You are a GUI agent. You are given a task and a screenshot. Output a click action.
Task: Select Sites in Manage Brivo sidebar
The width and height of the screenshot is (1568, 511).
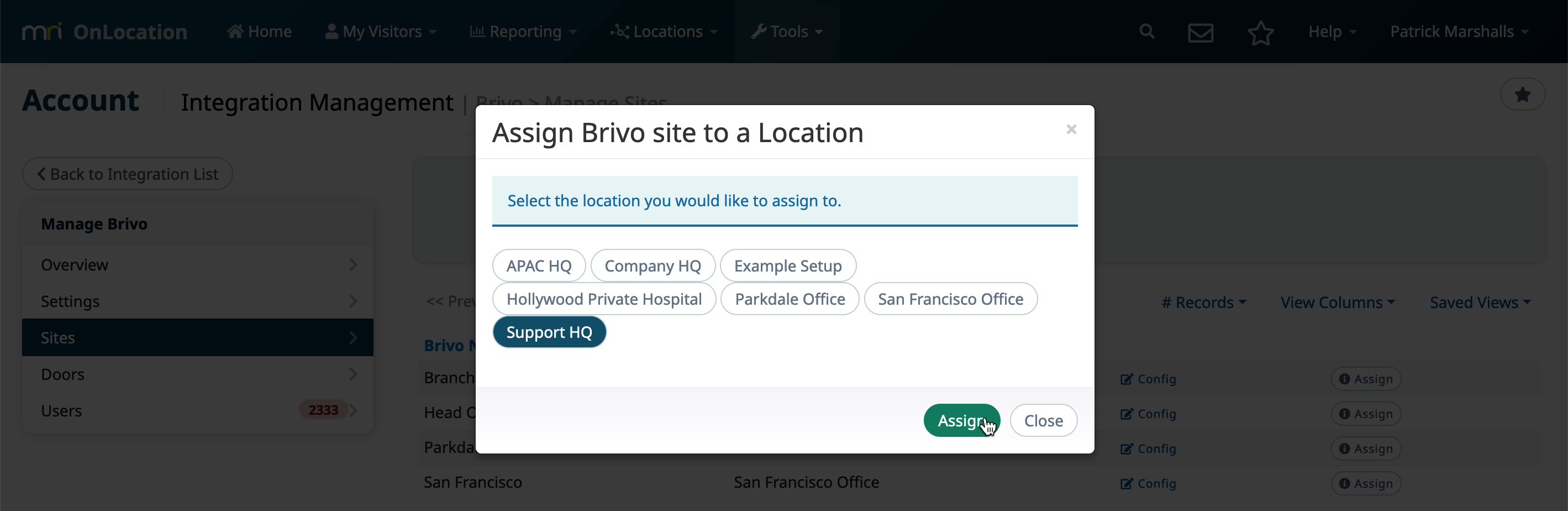point(198,337)
